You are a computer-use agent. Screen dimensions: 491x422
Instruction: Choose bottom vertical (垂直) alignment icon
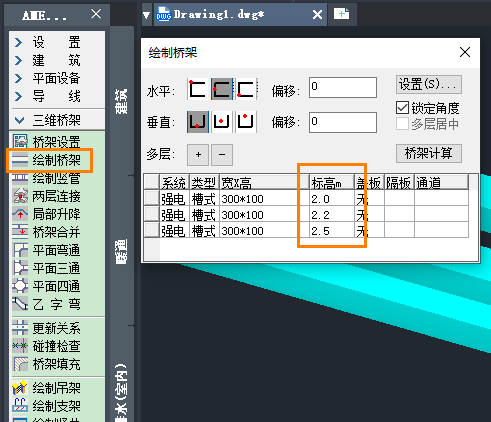[198, 122]
